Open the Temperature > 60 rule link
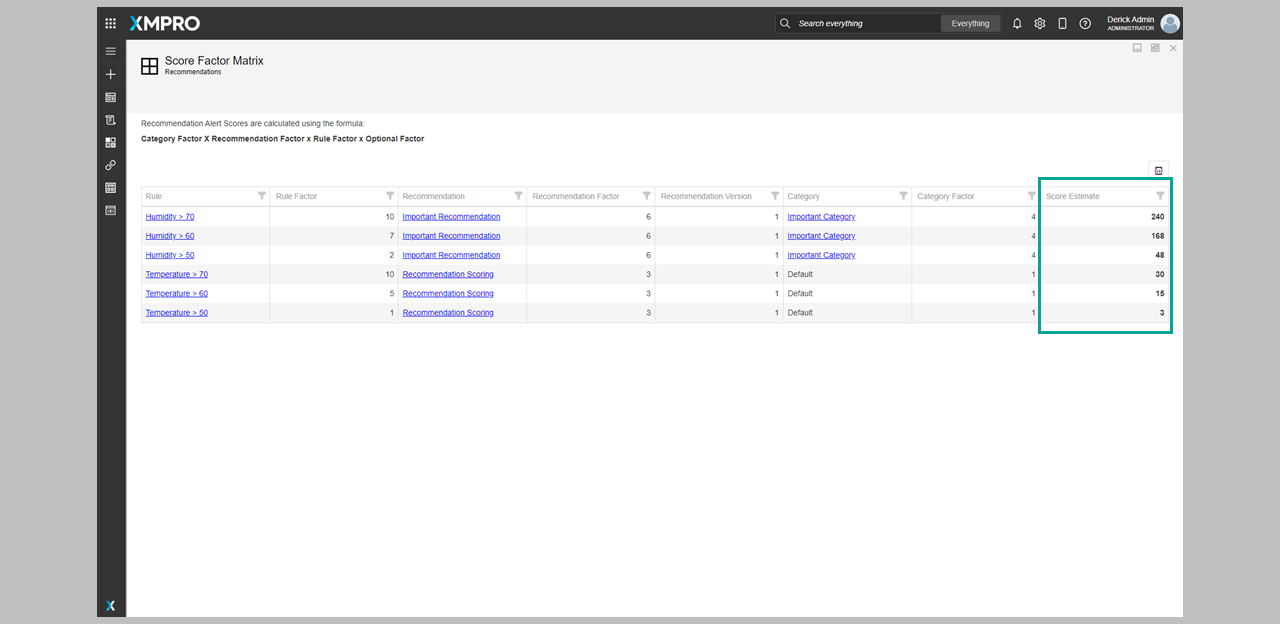The width and height of the screenshot is (1280, 624). [x=177, y=294]
